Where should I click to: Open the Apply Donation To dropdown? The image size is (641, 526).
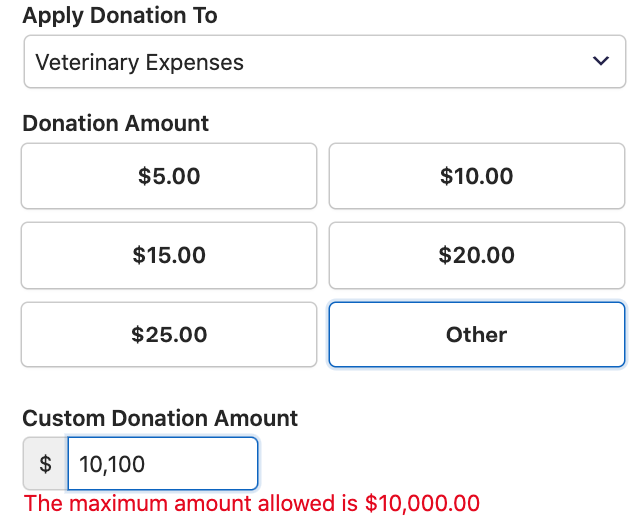[325, 62]
